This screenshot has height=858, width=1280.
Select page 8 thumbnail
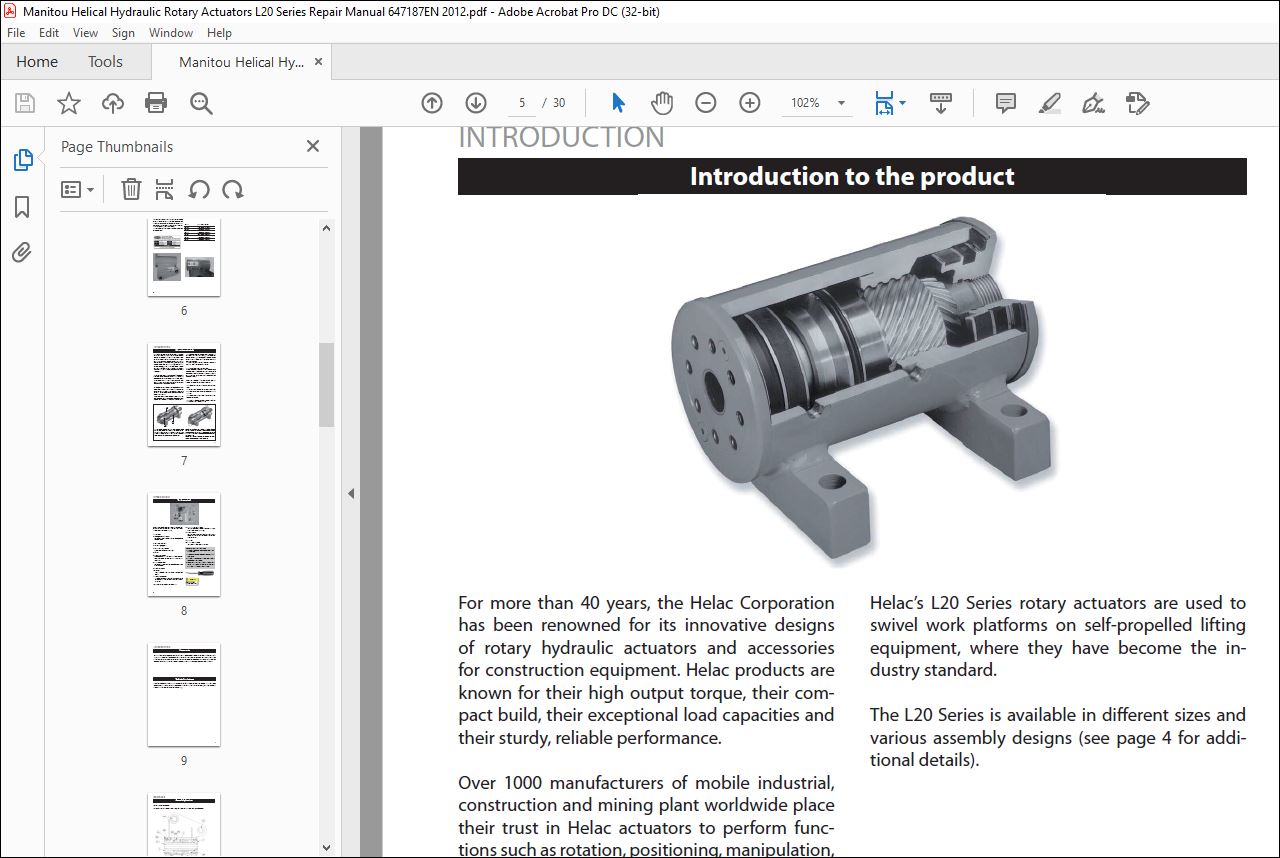[184, 544]
